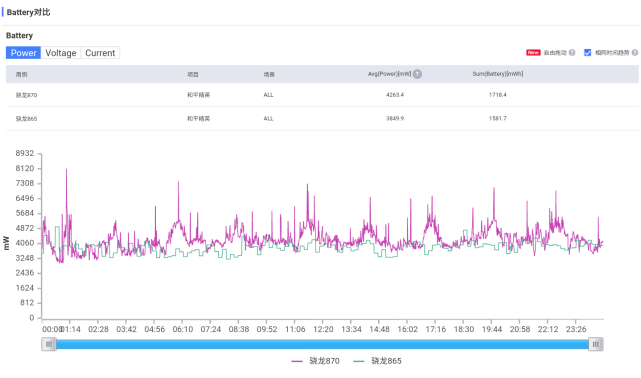The height and width of the screenshot is (378, 641).
Task: Click the Sum(Battery)[mWh] column header
Action: point(498,74)
